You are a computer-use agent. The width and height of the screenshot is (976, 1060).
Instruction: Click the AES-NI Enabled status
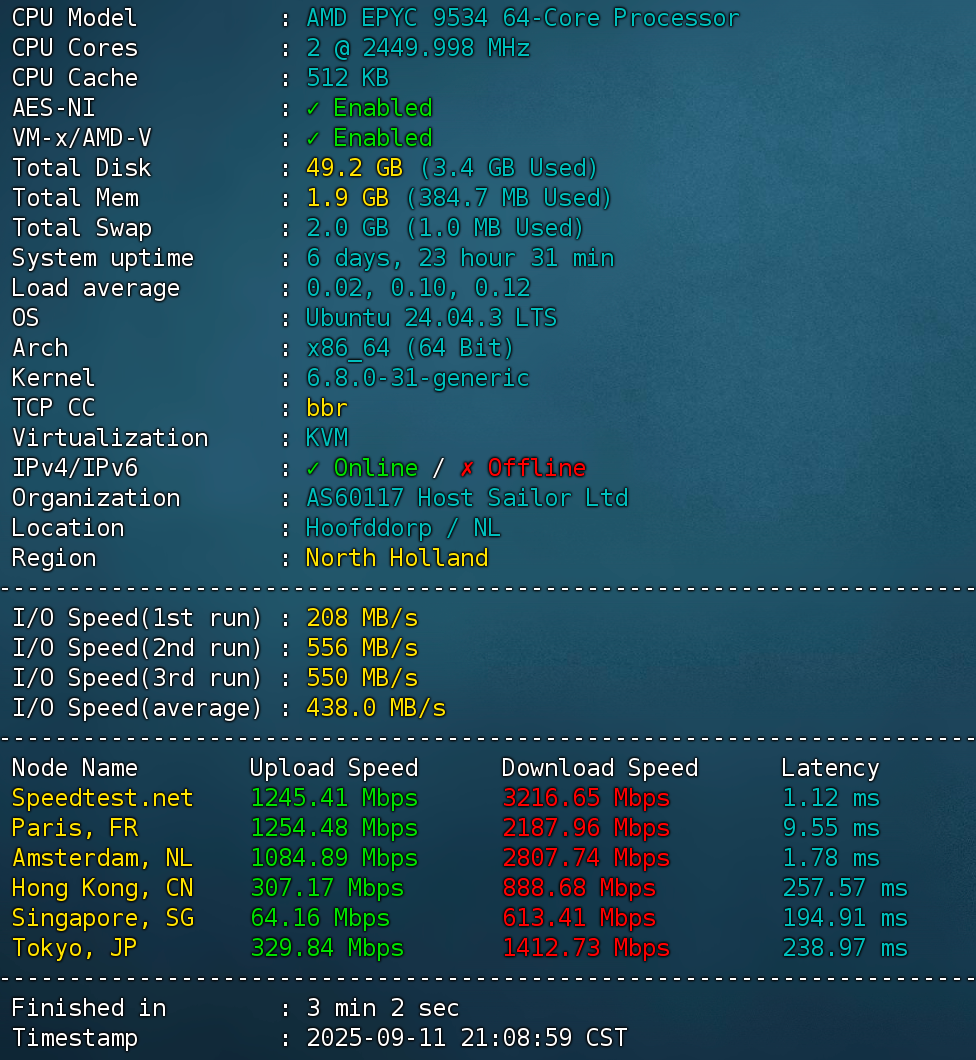point(369,108)
